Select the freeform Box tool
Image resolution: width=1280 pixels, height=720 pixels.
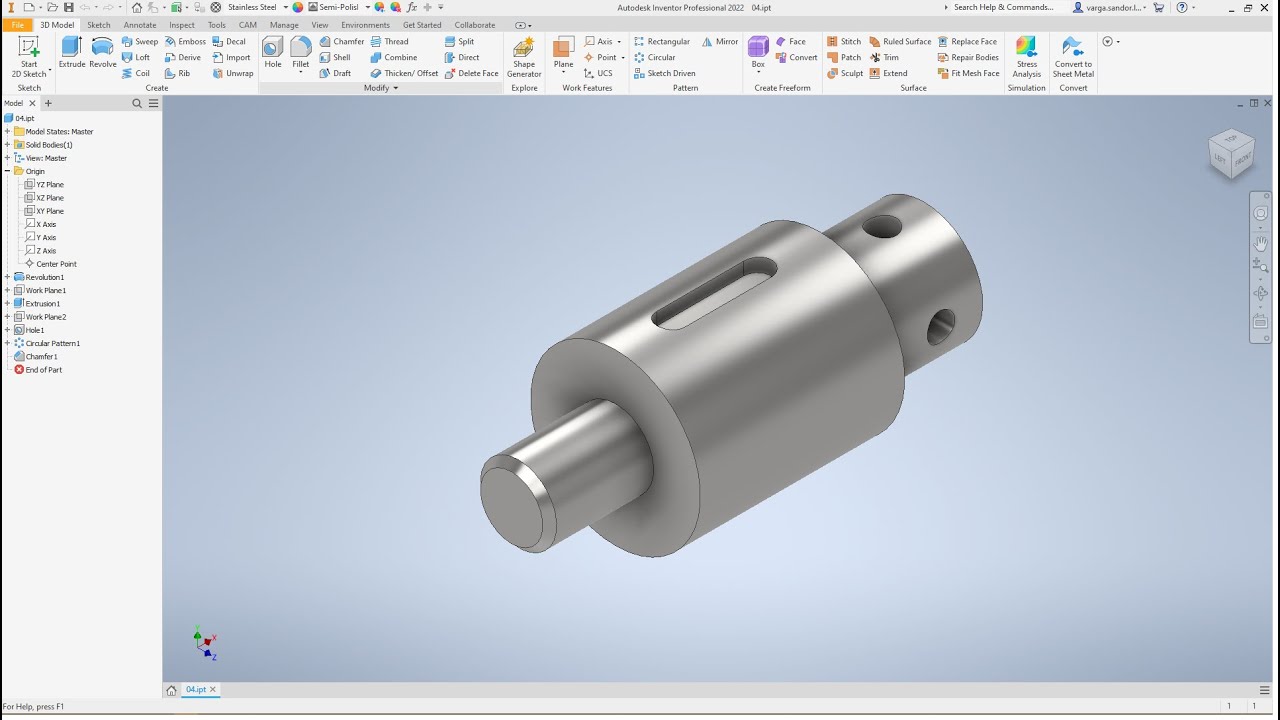coord(758,53)
